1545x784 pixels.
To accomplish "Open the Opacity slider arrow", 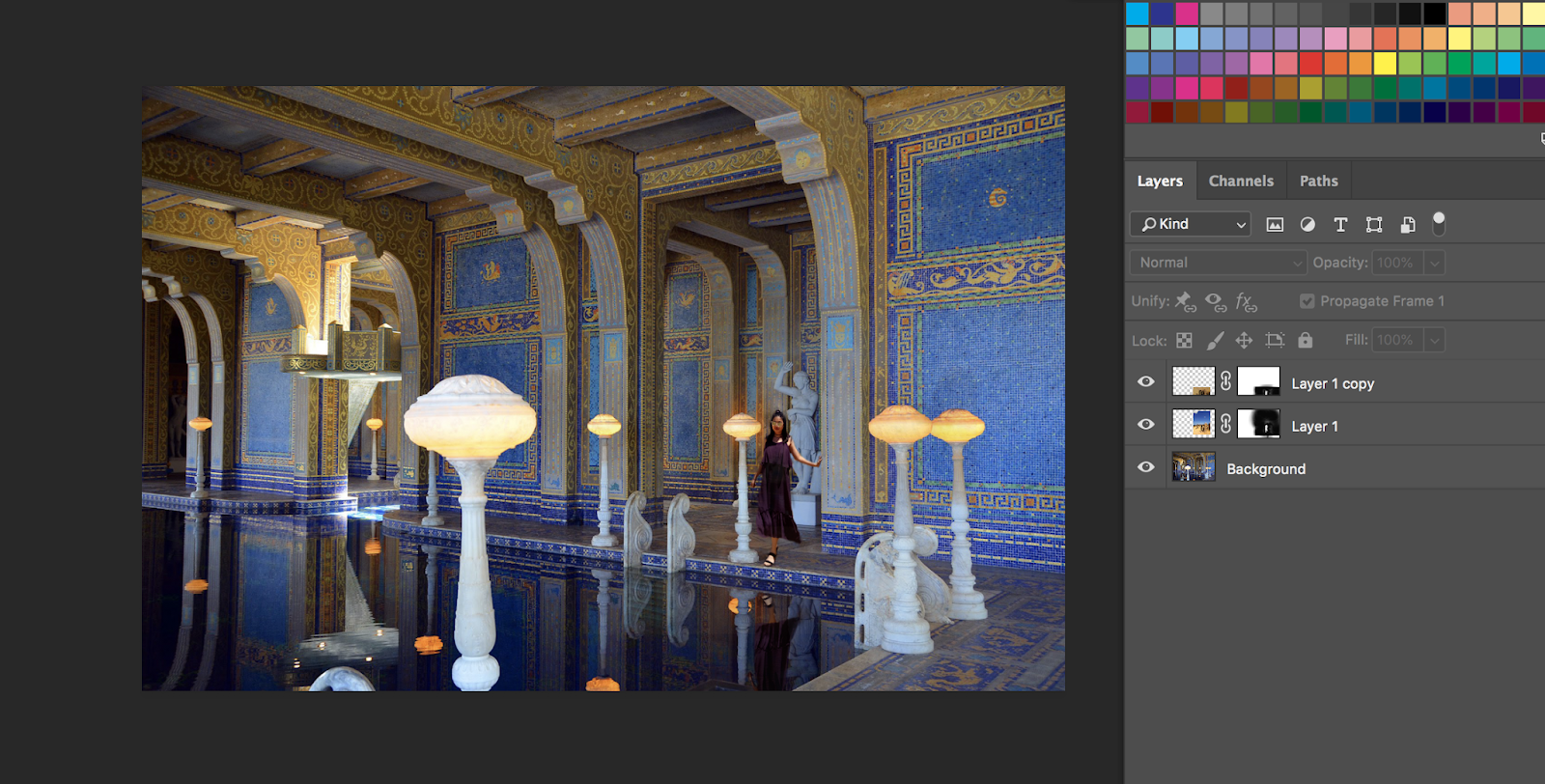I will click(x=1435, y=263).
